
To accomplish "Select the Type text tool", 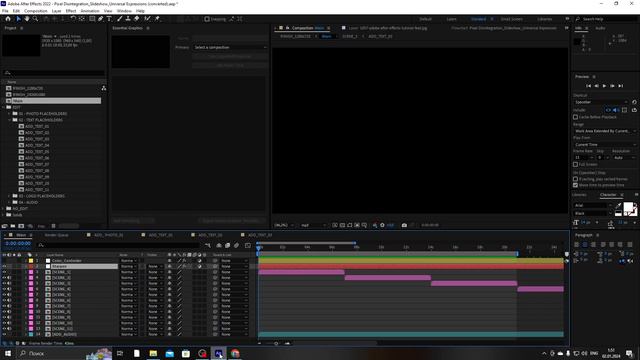I will pos(109,19).
